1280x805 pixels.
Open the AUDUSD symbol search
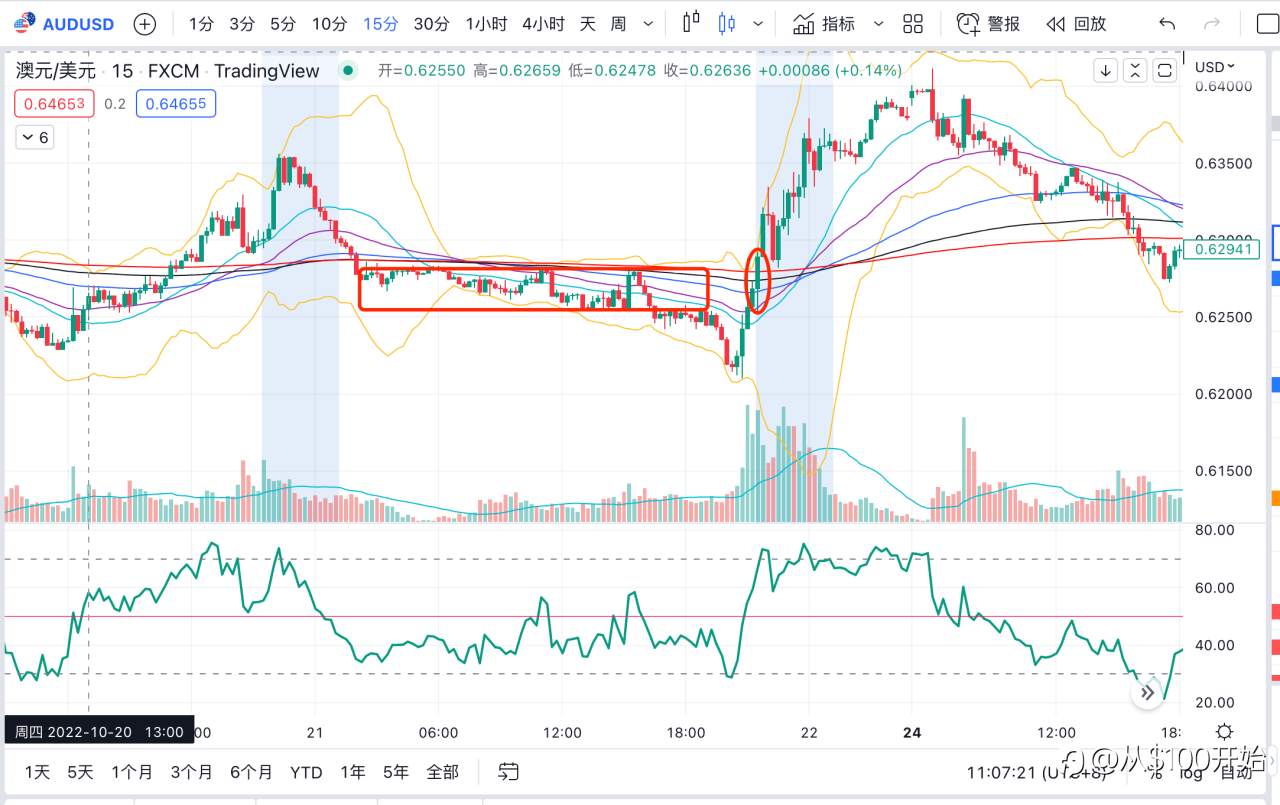63,24
